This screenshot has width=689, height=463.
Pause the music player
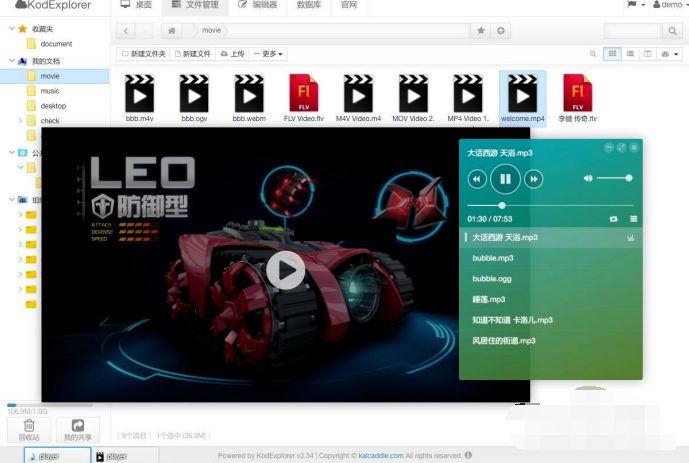505,179
